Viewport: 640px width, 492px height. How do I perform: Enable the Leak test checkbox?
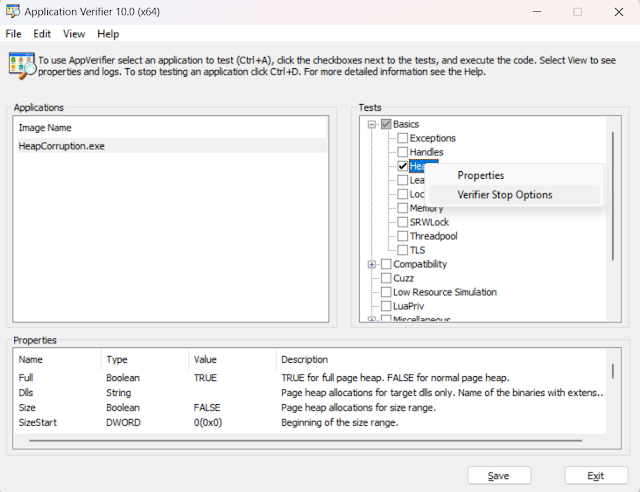click(402, 180)
